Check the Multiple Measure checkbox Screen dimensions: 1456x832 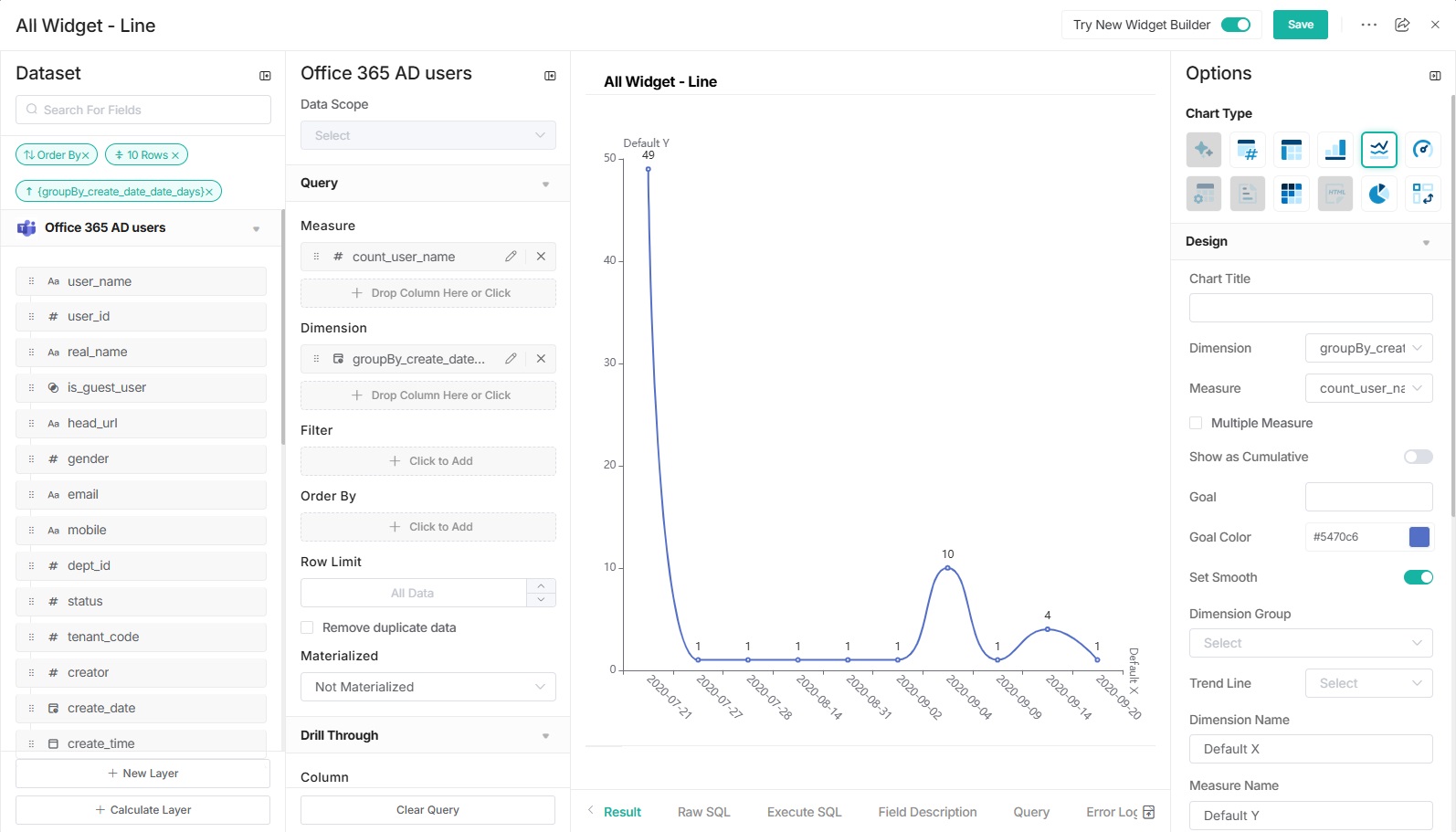point(1196,423)
